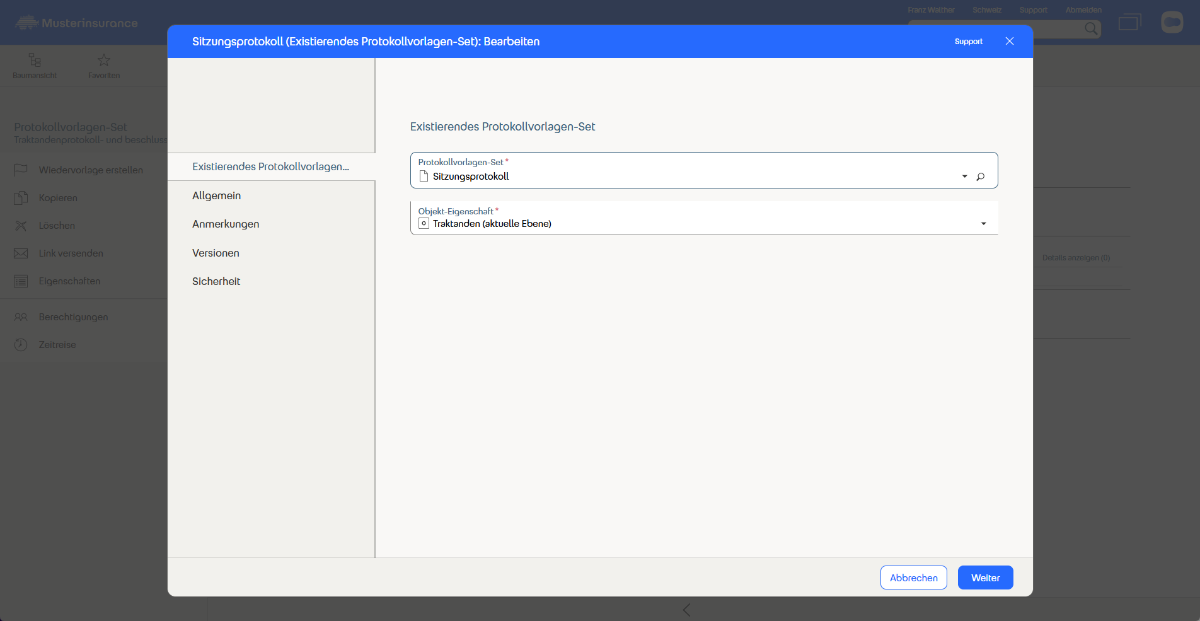
Task: Click the window stack icon in header
Action: click(1129, 22)
